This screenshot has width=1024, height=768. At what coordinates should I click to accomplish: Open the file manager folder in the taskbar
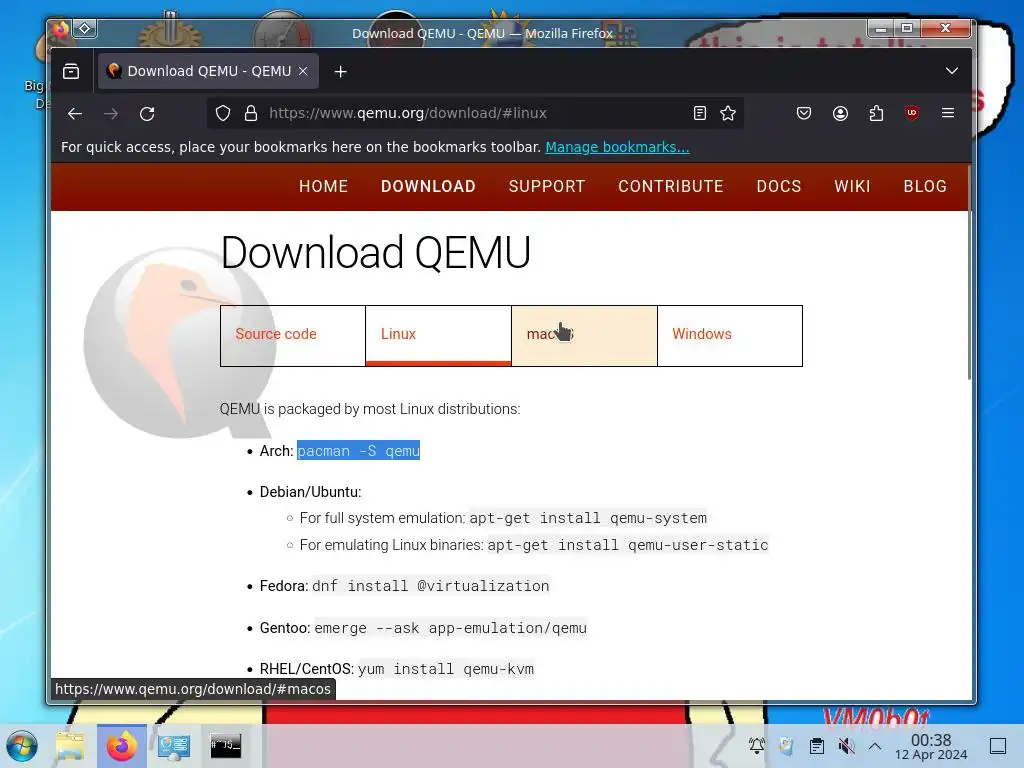pyautogui.click(x=70, y=746)
